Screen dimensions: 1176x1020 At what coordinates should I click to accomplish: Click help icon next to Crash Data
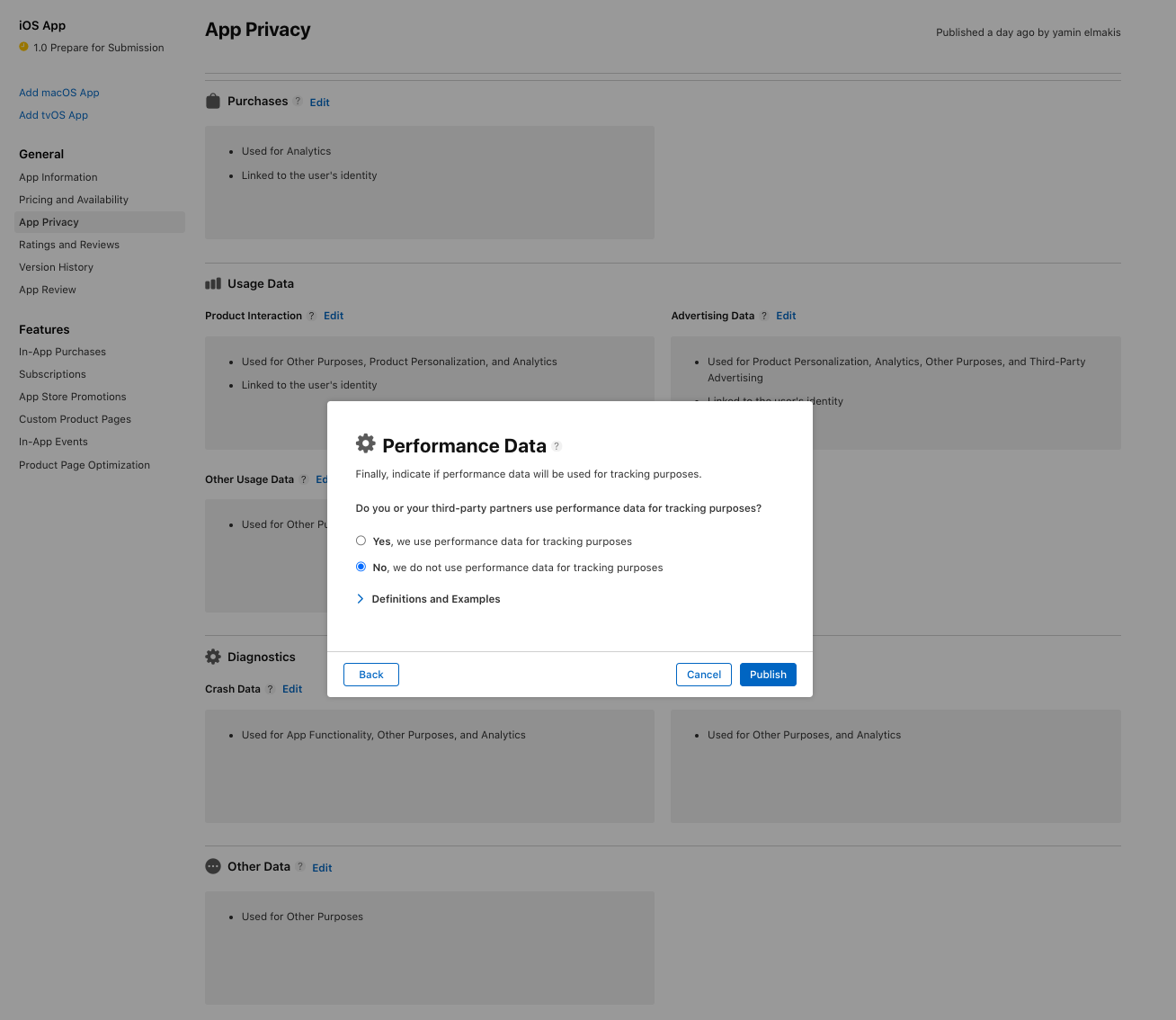click(x=271, y=689)
